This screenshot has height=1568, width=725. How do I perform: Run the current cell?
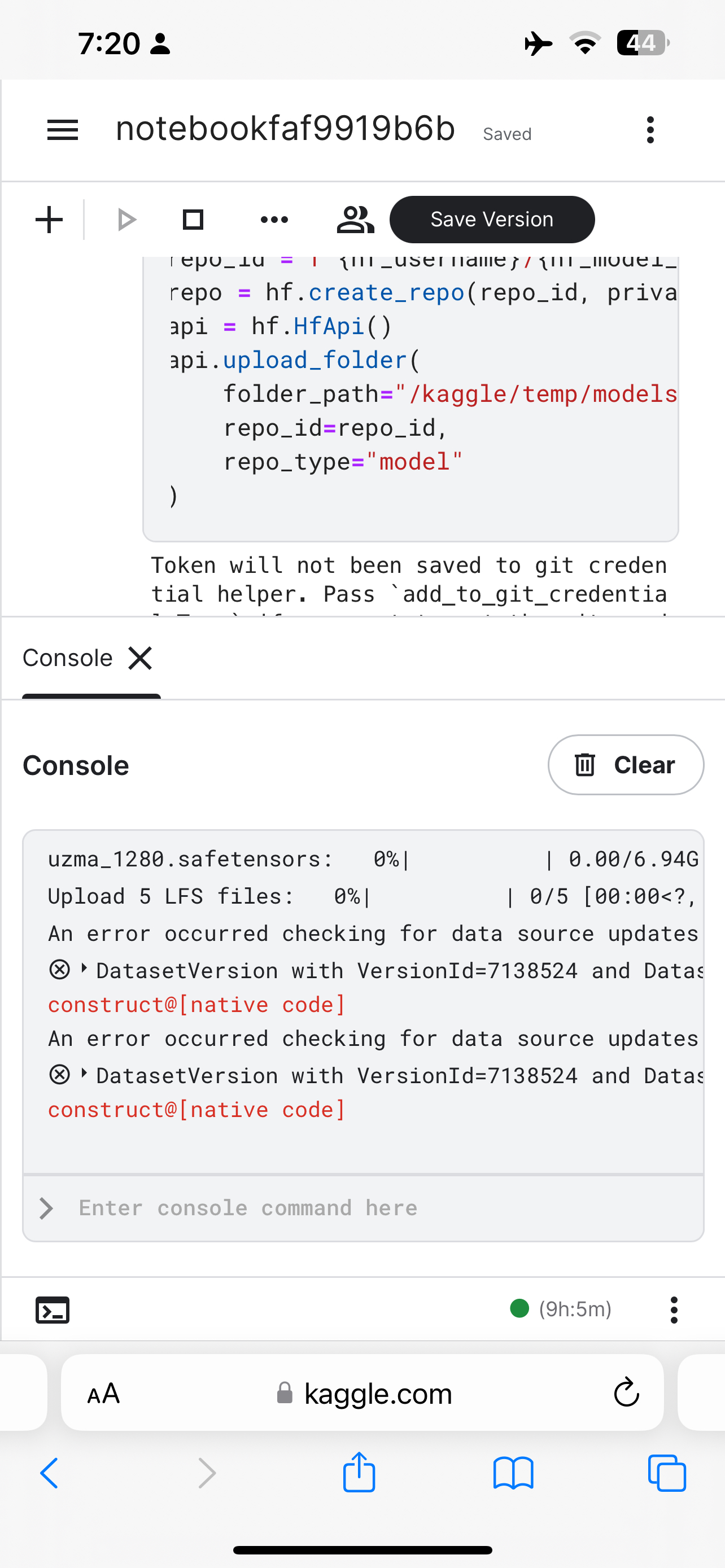[x=126, y=220]
